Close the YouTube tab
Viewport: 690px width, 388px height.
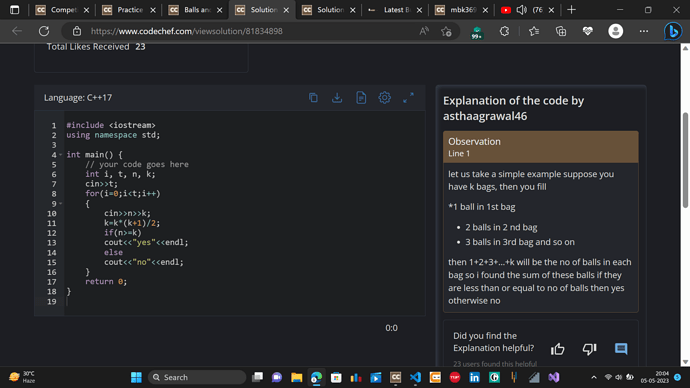click(551, 10)
